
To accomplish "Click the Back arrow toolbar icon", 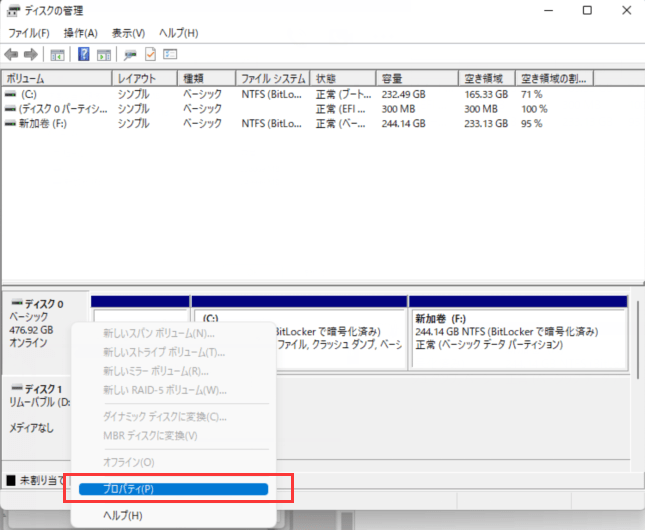I will click(11, 54).
